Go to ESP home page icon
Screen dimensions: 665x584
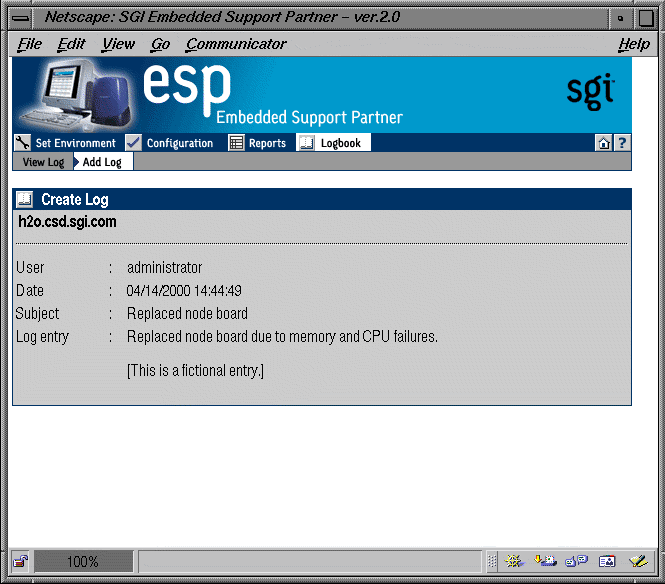click(x=604, y=143)
